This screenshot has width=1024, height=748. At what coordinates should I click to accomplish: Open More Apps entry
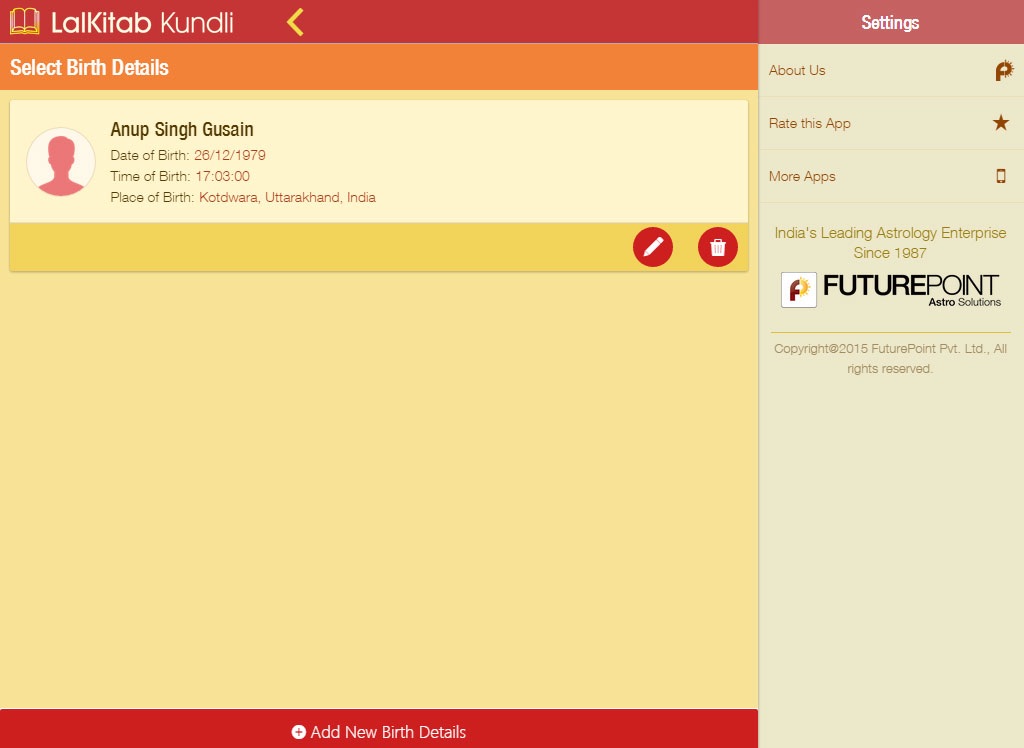pos(891,176)
